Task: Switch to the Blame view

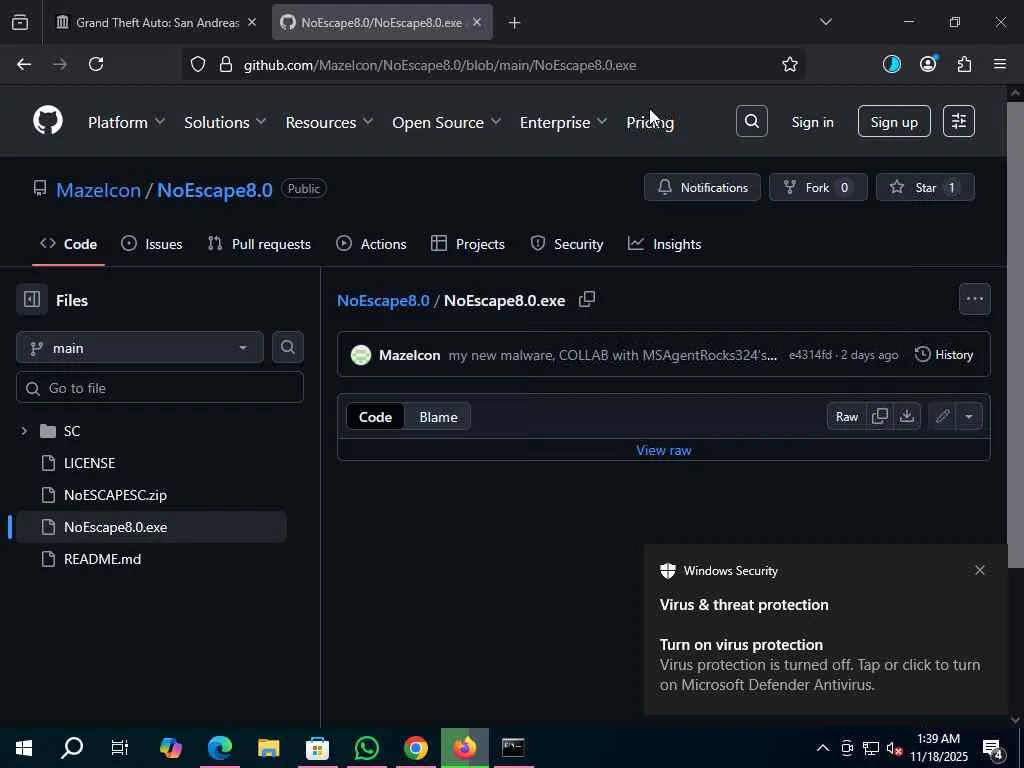Action: [438, 417]
